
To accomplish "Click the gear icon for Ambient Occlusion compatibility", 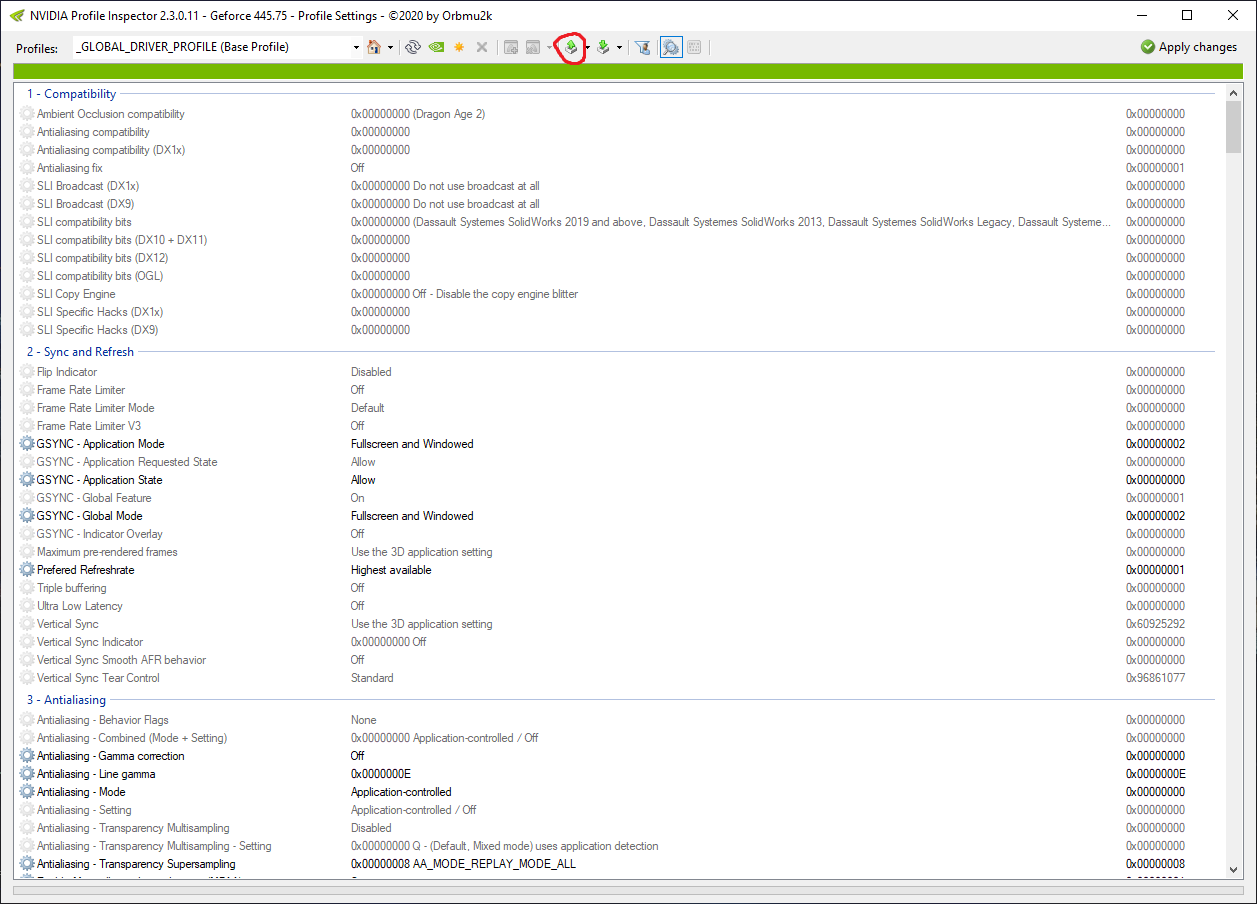I will [x=27, y=114].
